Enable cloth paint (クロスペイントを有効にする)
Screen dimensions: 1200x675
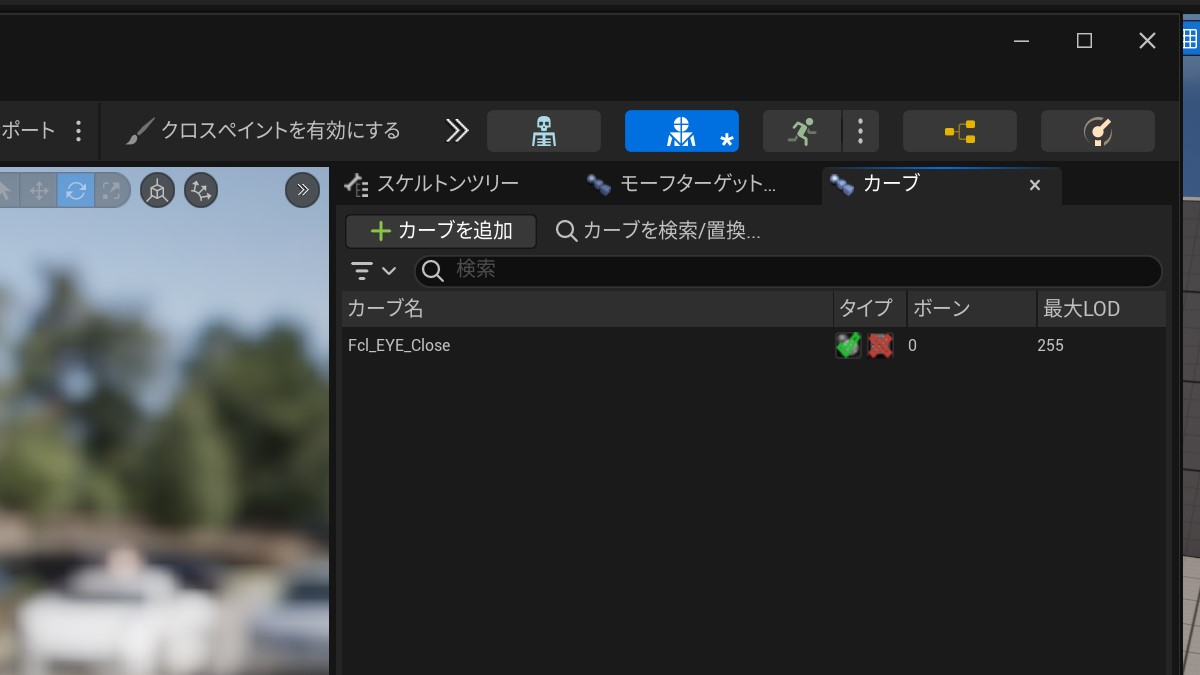264,131
